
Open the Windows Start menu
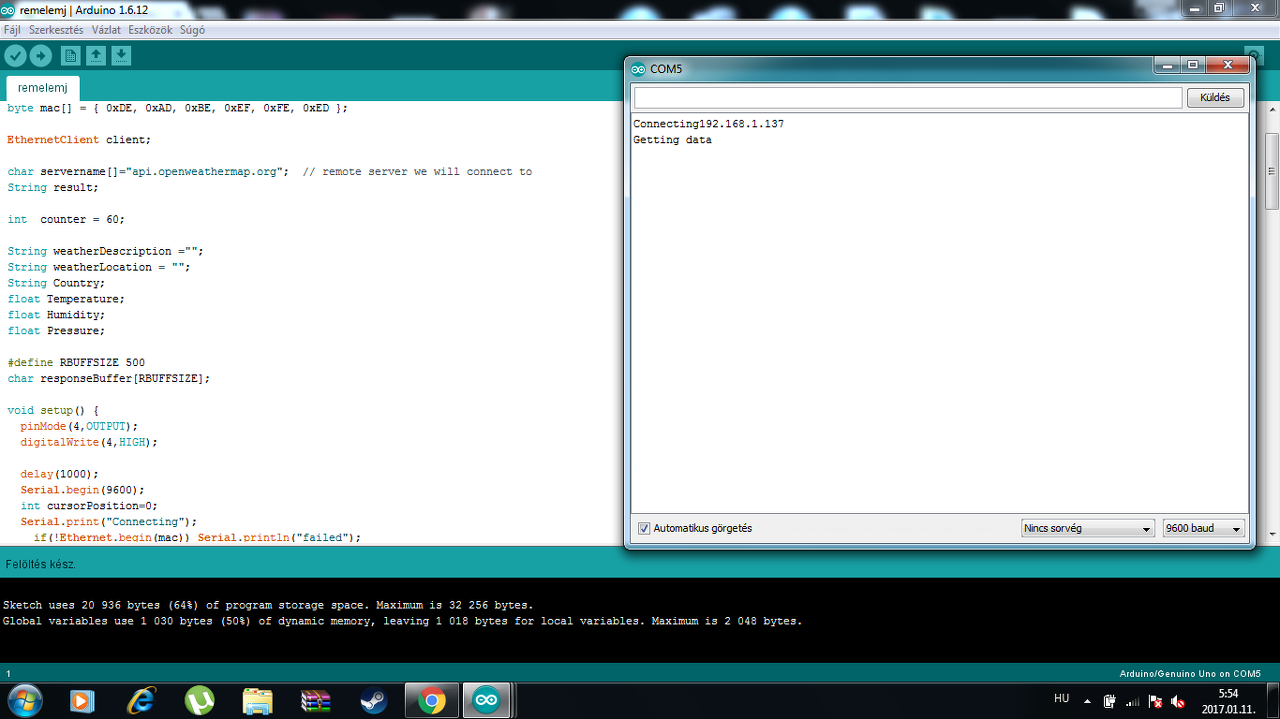pos(24,701)
